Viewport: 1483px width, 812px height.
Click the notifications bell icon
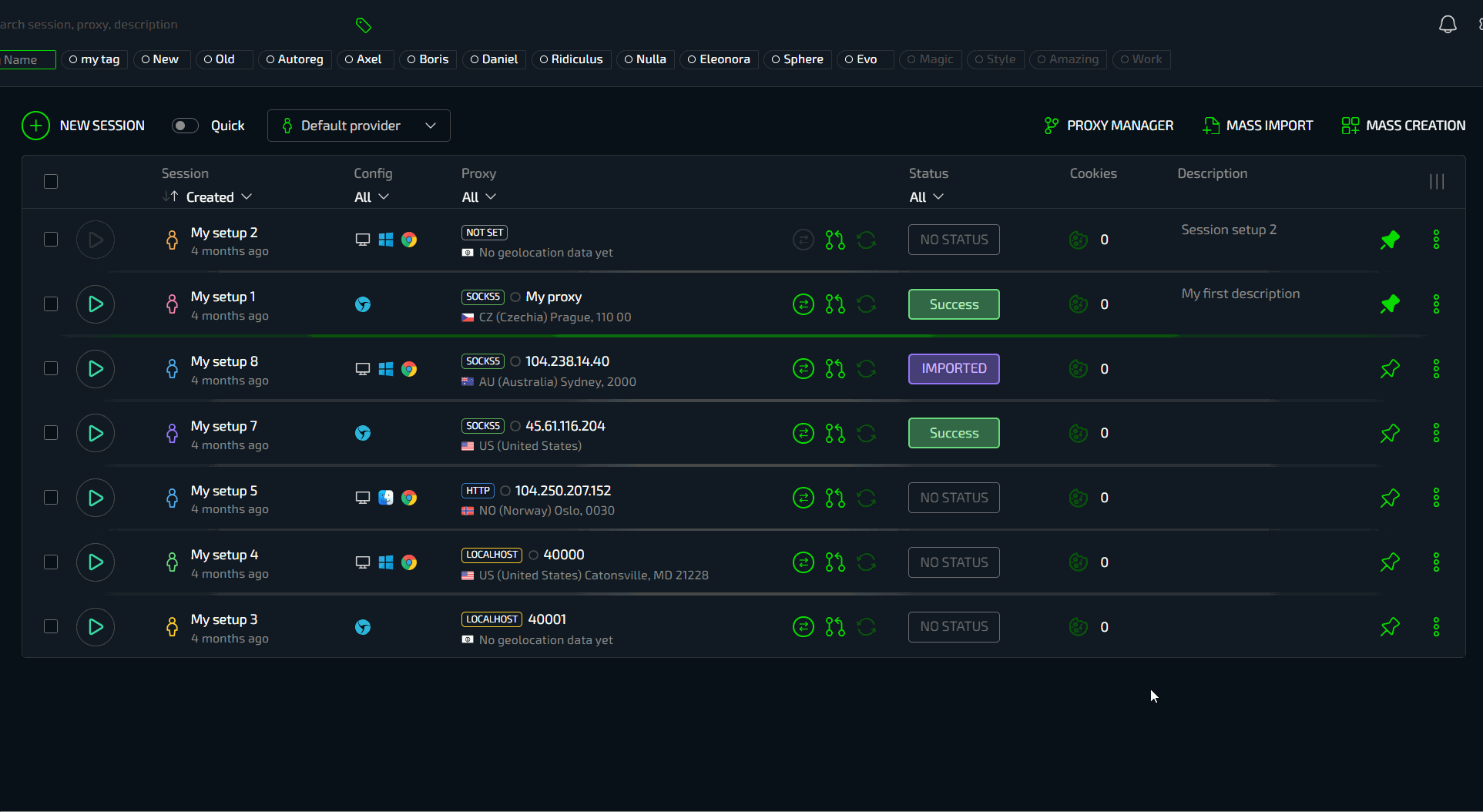click(x=1448, y=25)
